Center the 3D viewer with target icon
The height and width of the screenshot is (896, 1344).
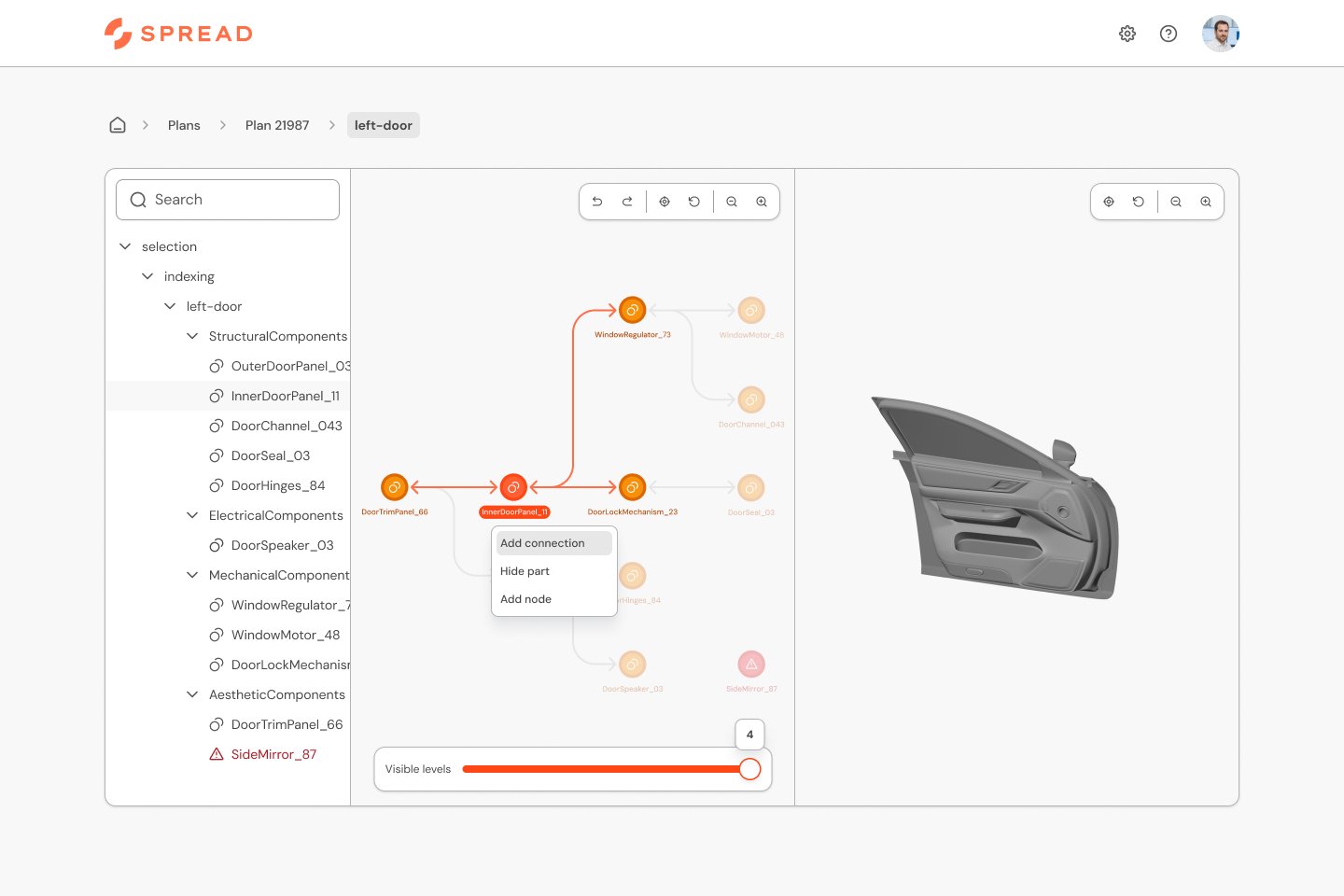[x=1109, y=202]
